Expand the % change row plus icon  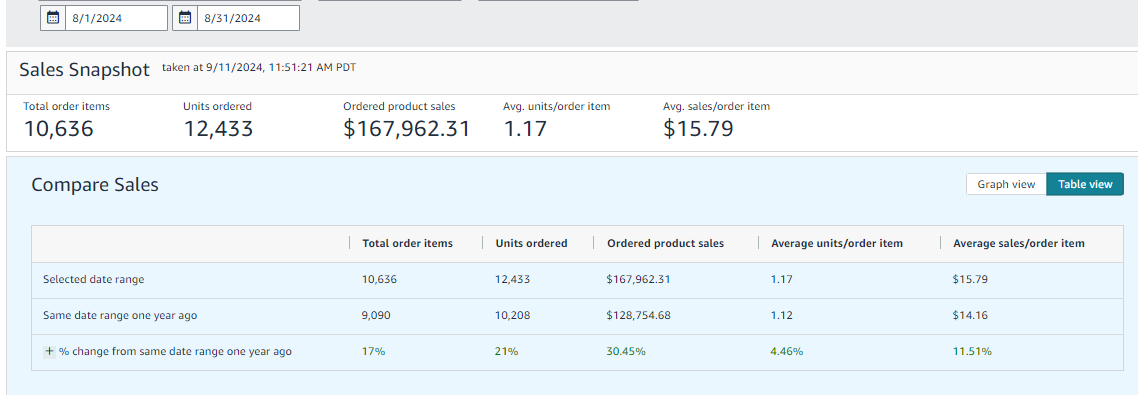tap(49, 351)
